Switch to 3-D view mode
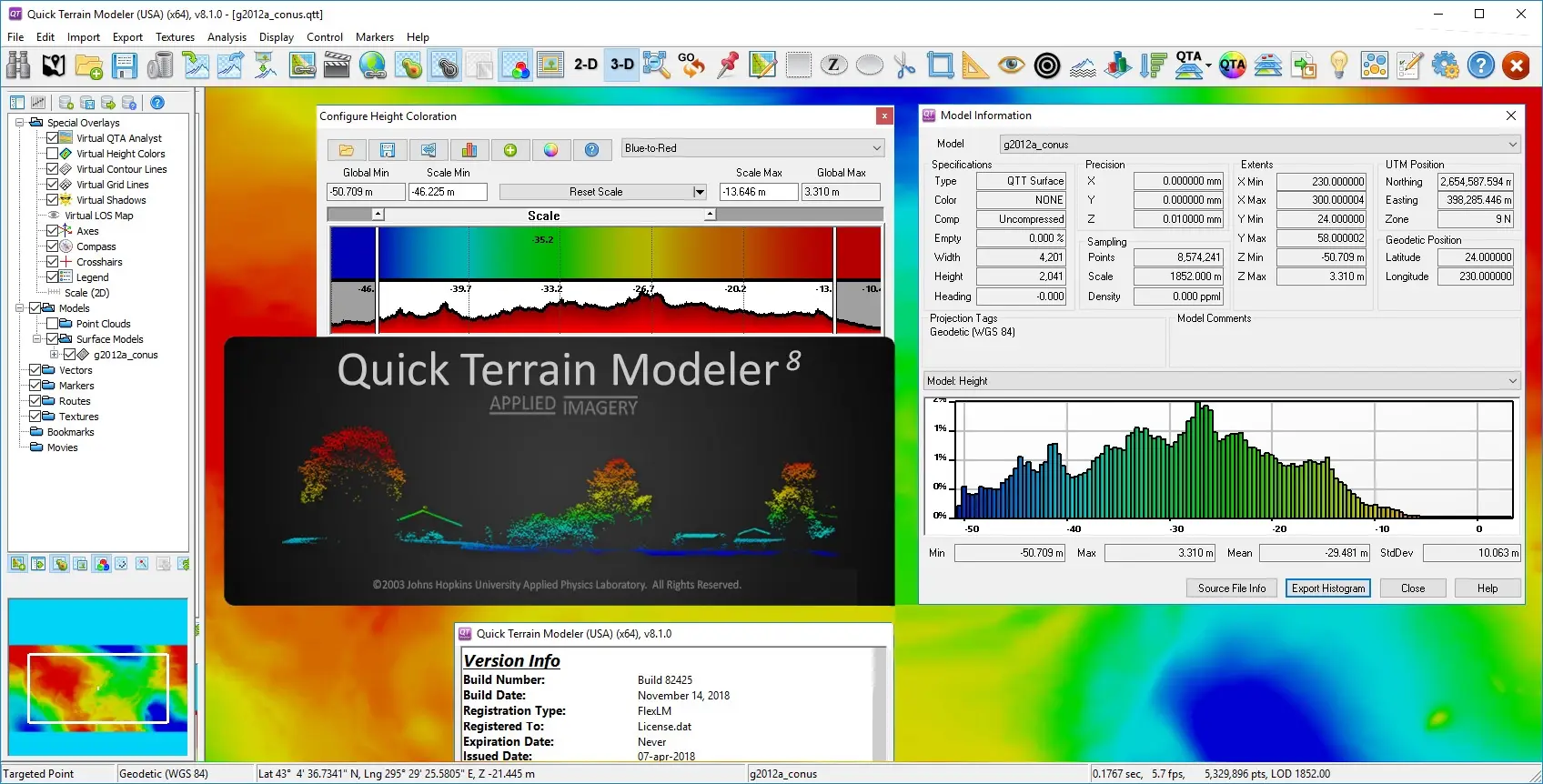 622,65
